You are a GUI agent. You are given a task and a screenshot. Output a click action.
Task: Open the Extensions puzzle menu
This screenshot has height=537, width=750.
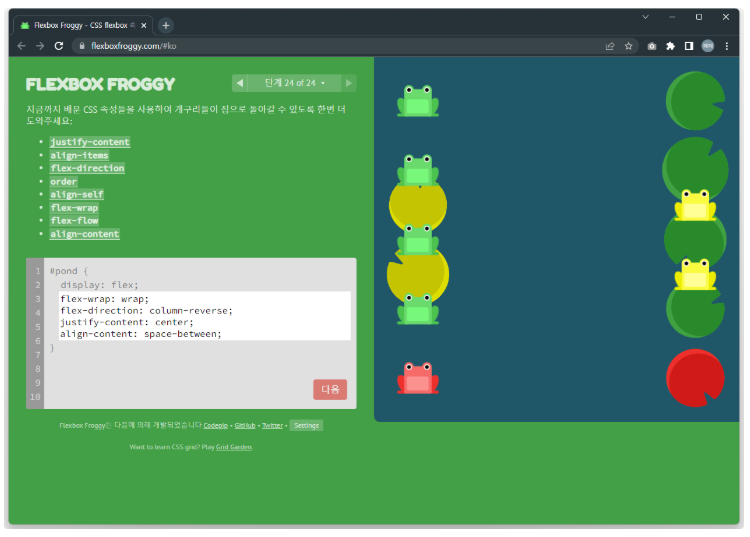pyautogui.click(x=670, y=46)
